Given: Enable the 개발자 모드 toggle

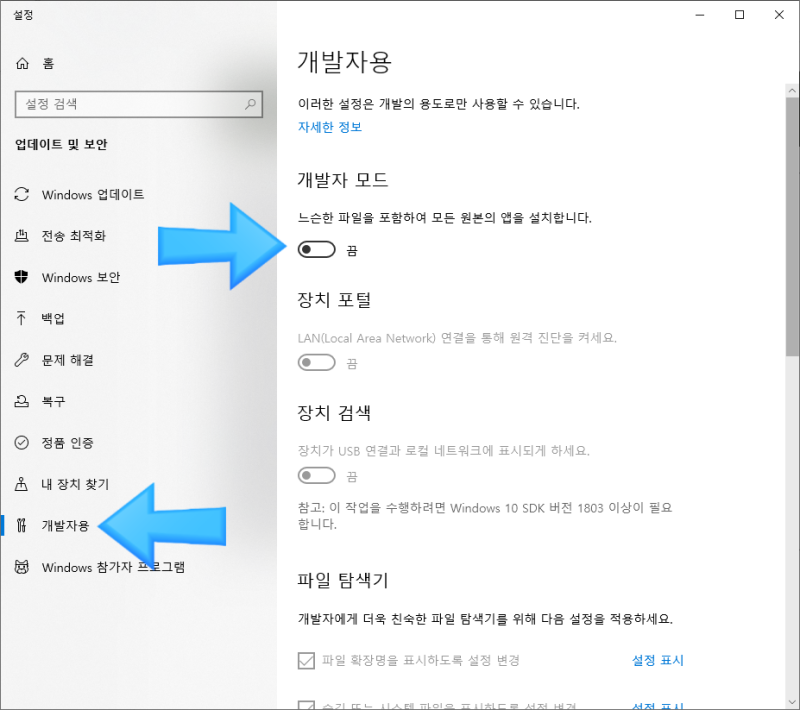Looking at the screenshot, I should [317, 249].
